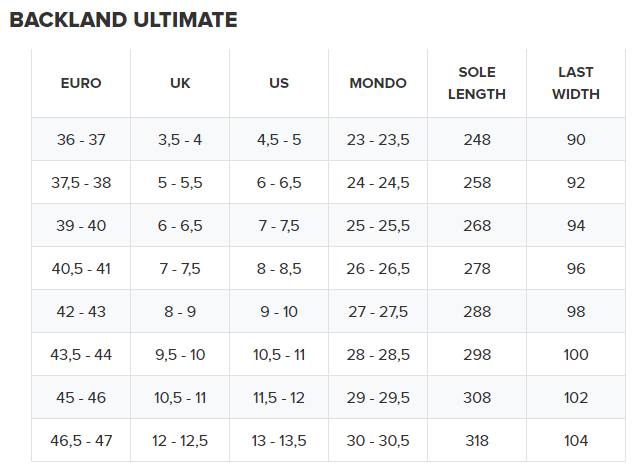Click the last width 102 cell
Viewport: 637px width, 472px height.
point(576,398)
